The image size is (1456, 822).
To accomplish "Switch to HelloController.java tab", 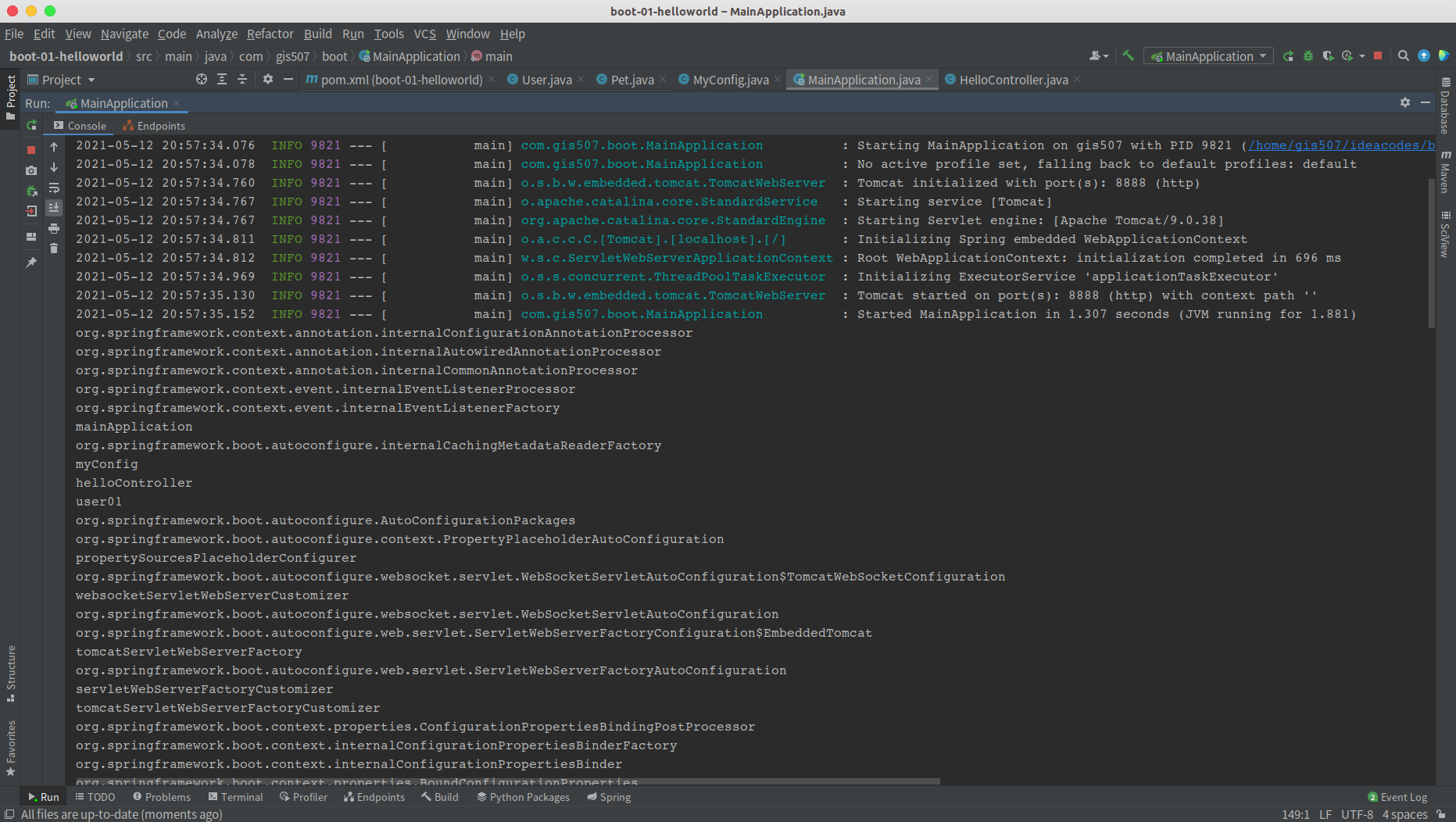I will [1014, 80].
